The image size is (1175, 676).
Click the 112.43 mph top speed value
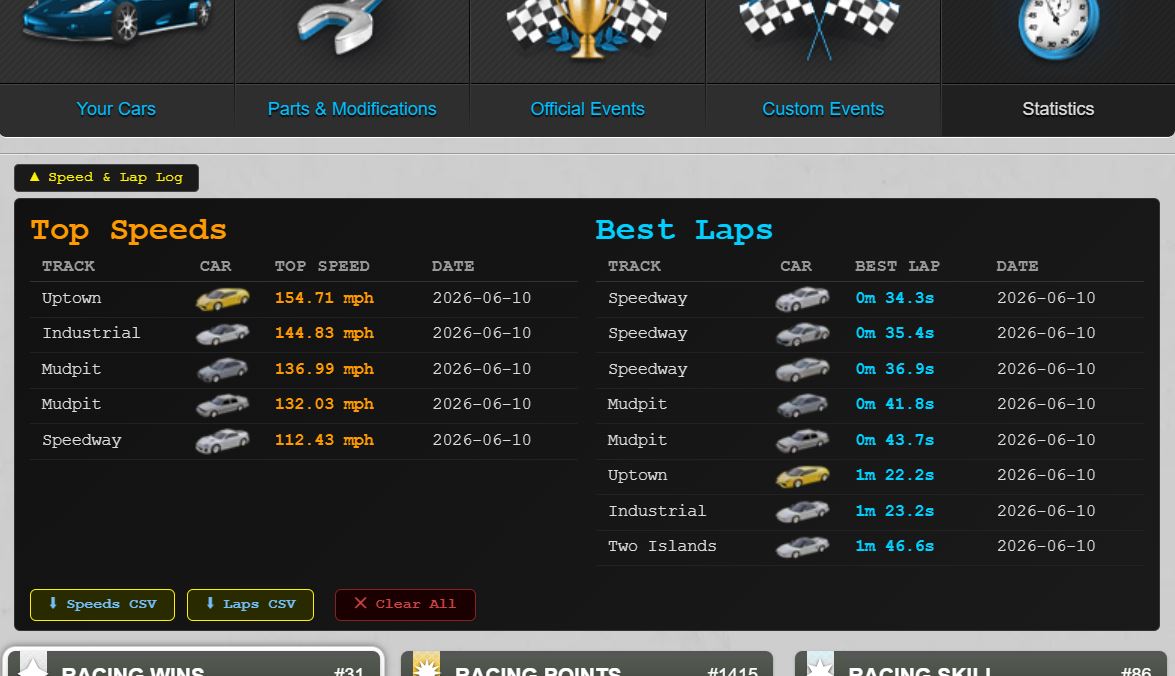point(324,441)
